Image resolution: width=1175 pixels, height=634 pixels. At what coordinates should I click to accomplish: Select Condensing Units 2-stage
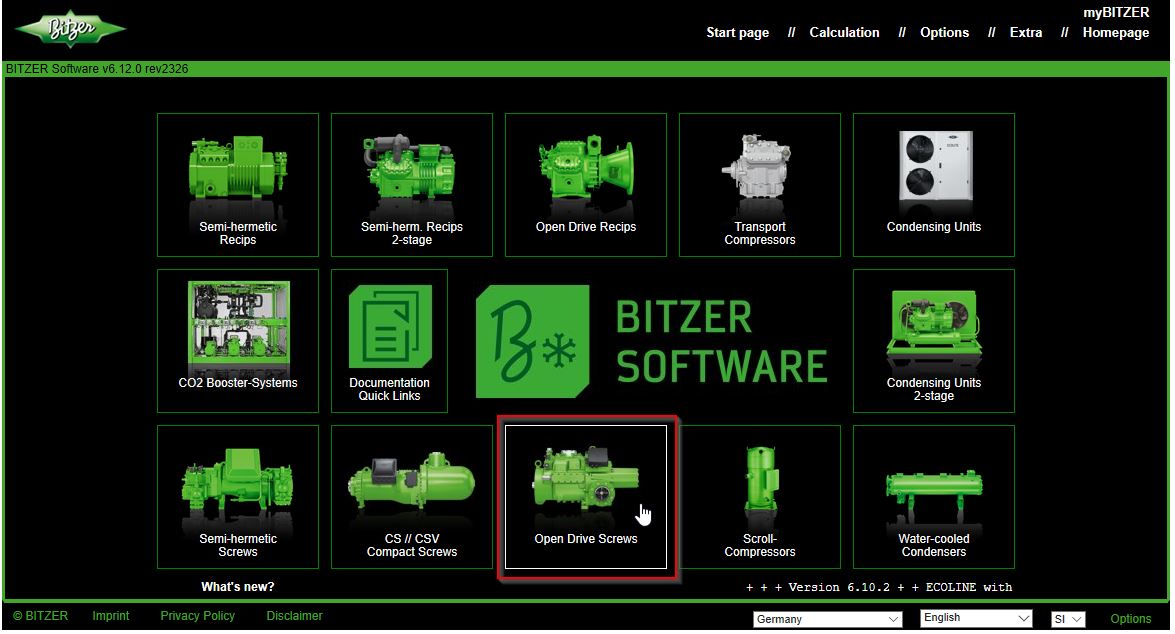933,340
